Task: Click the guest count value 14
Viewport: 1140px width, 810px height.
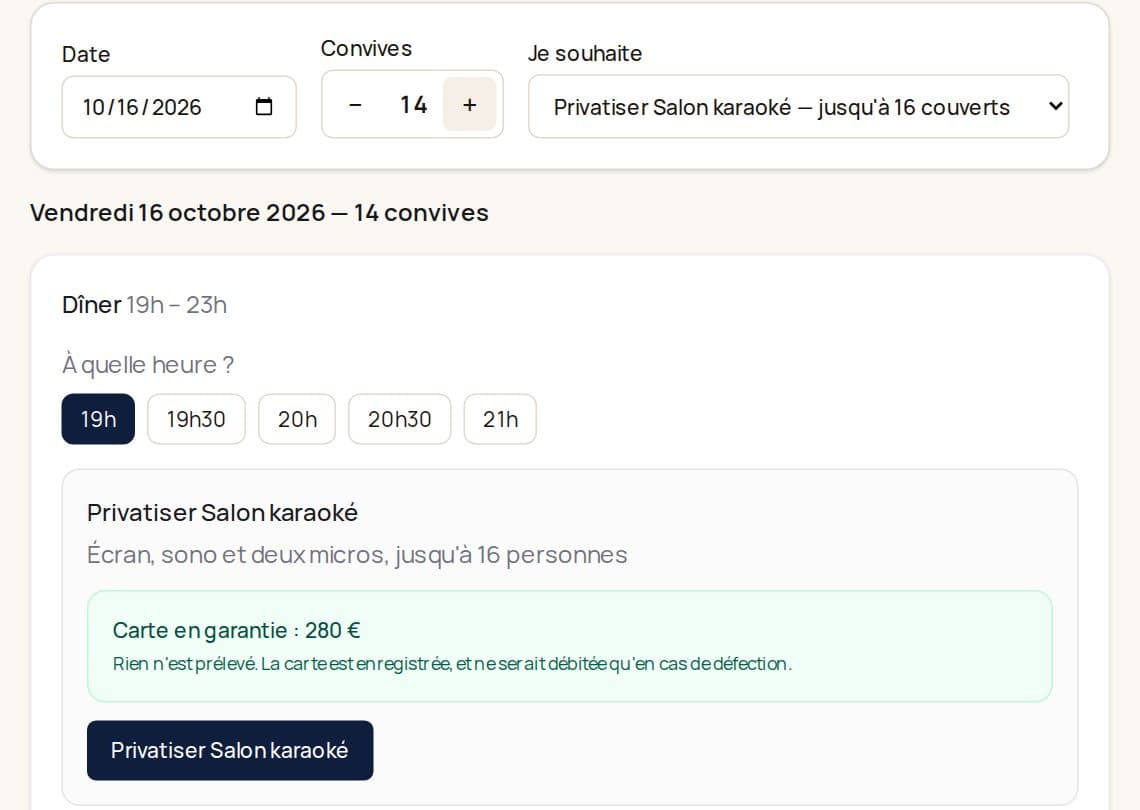Action: (413, 105)
